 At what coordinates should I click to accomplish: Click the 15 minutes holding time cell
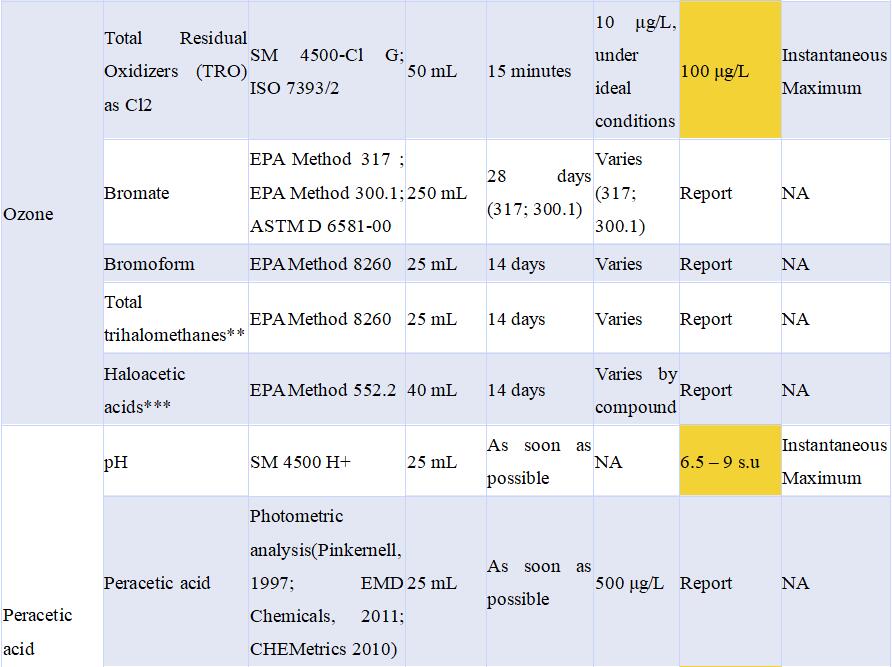(539, 70)
